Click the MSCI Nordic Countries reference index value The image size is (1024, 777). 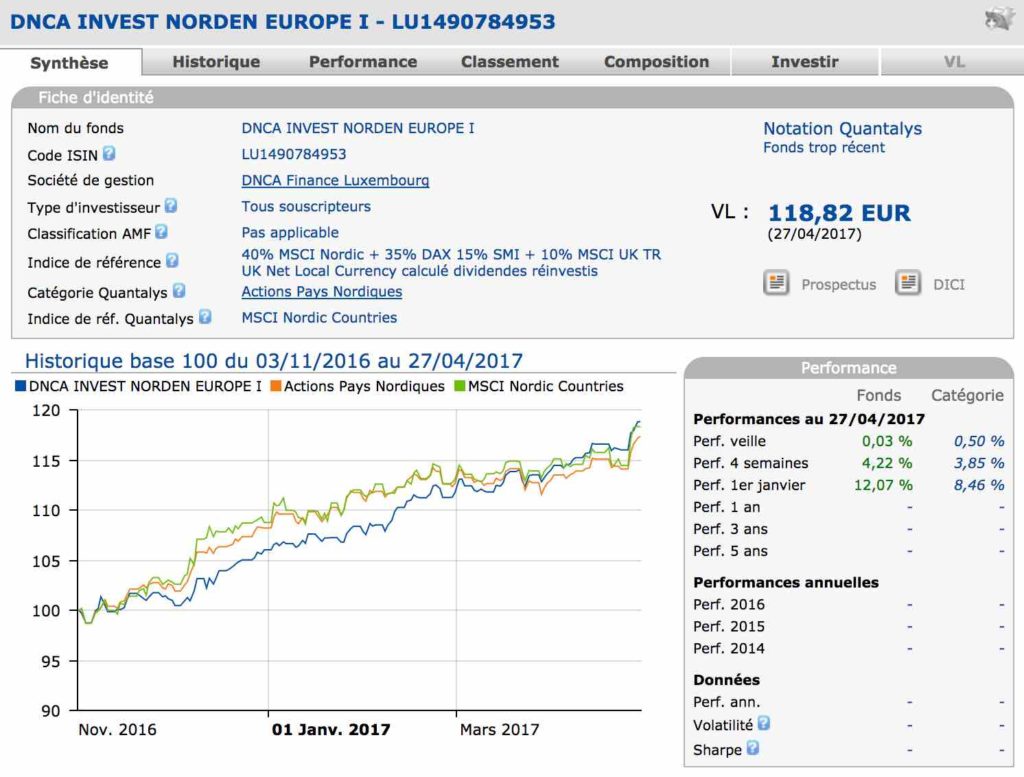[x=319, y=318]
